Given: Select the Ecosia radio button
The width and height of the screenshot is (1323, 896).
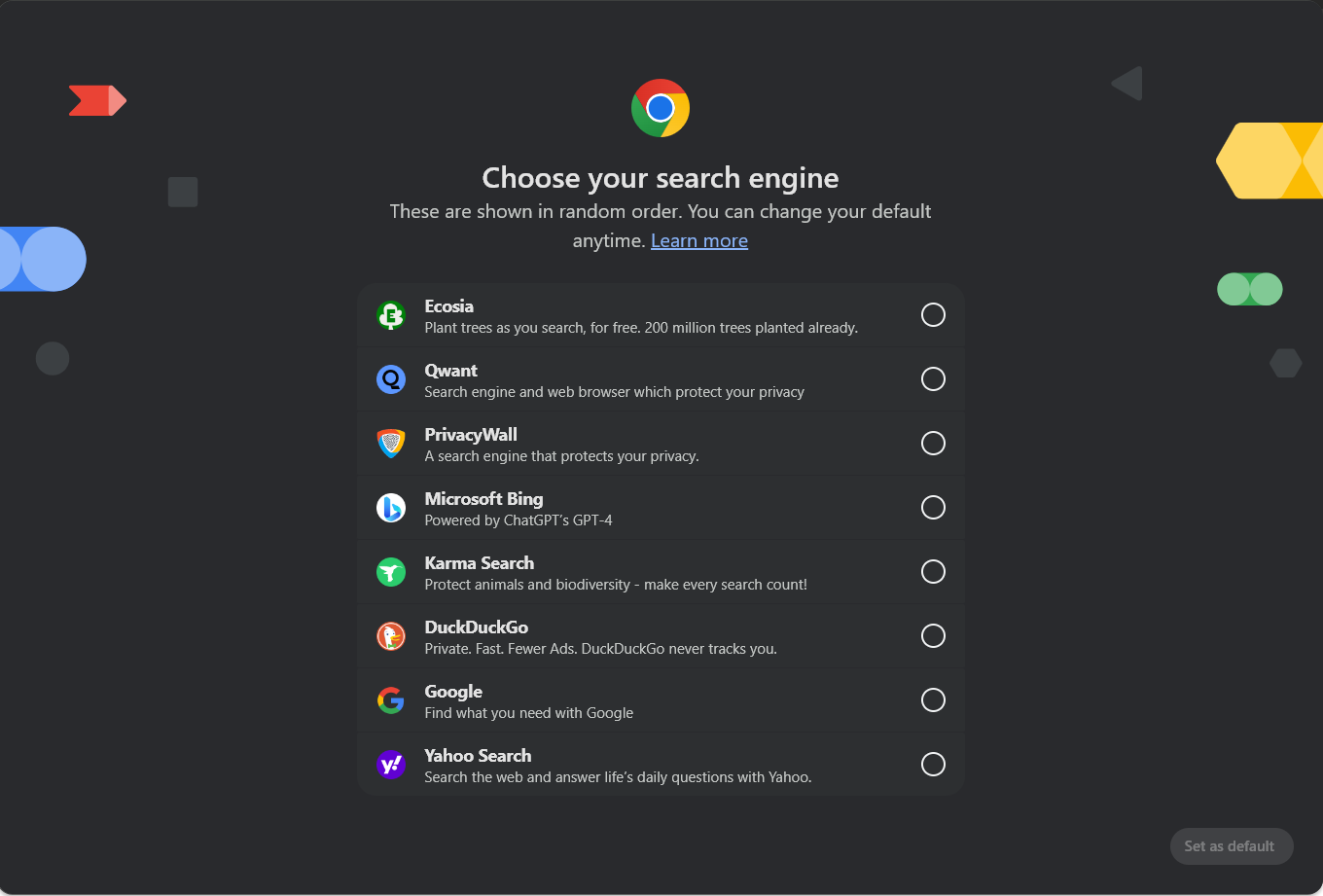Looking at the screenshot, I should tap(933, 314).
